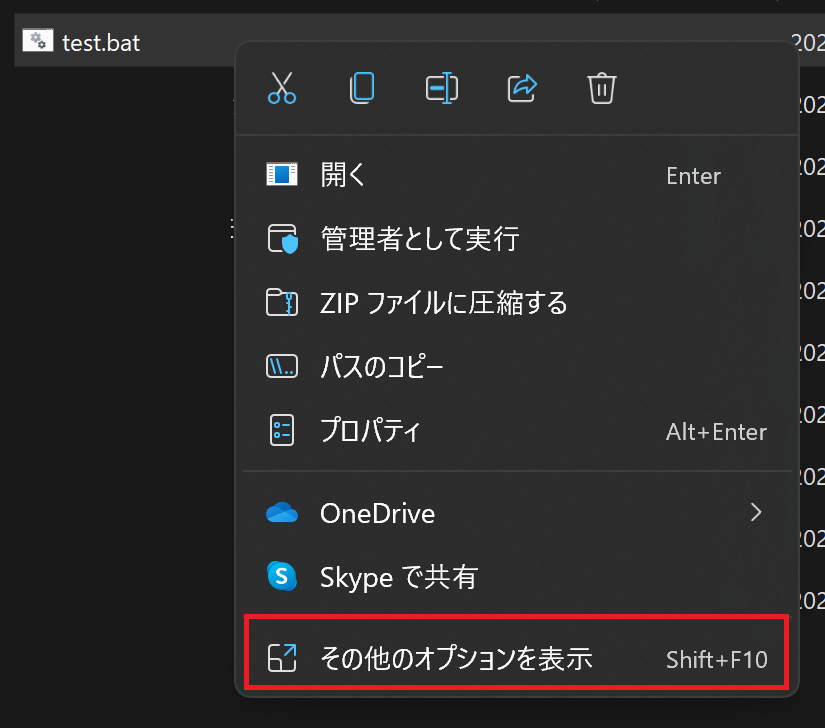The height and width of the screenshot is (728, 825).
Task: Share test.bat using the share arrow icon
Action: (521, 88)
